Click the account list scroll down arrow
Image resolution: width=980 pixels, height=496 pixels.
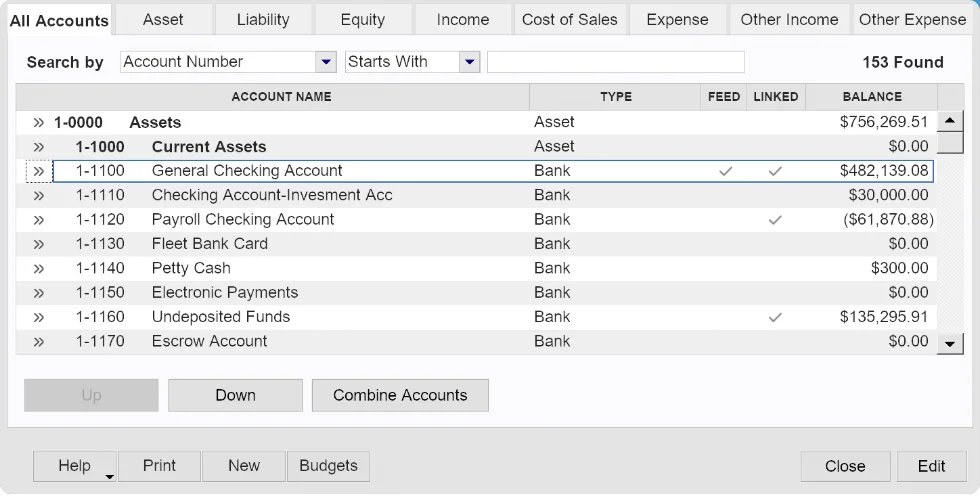950,343
